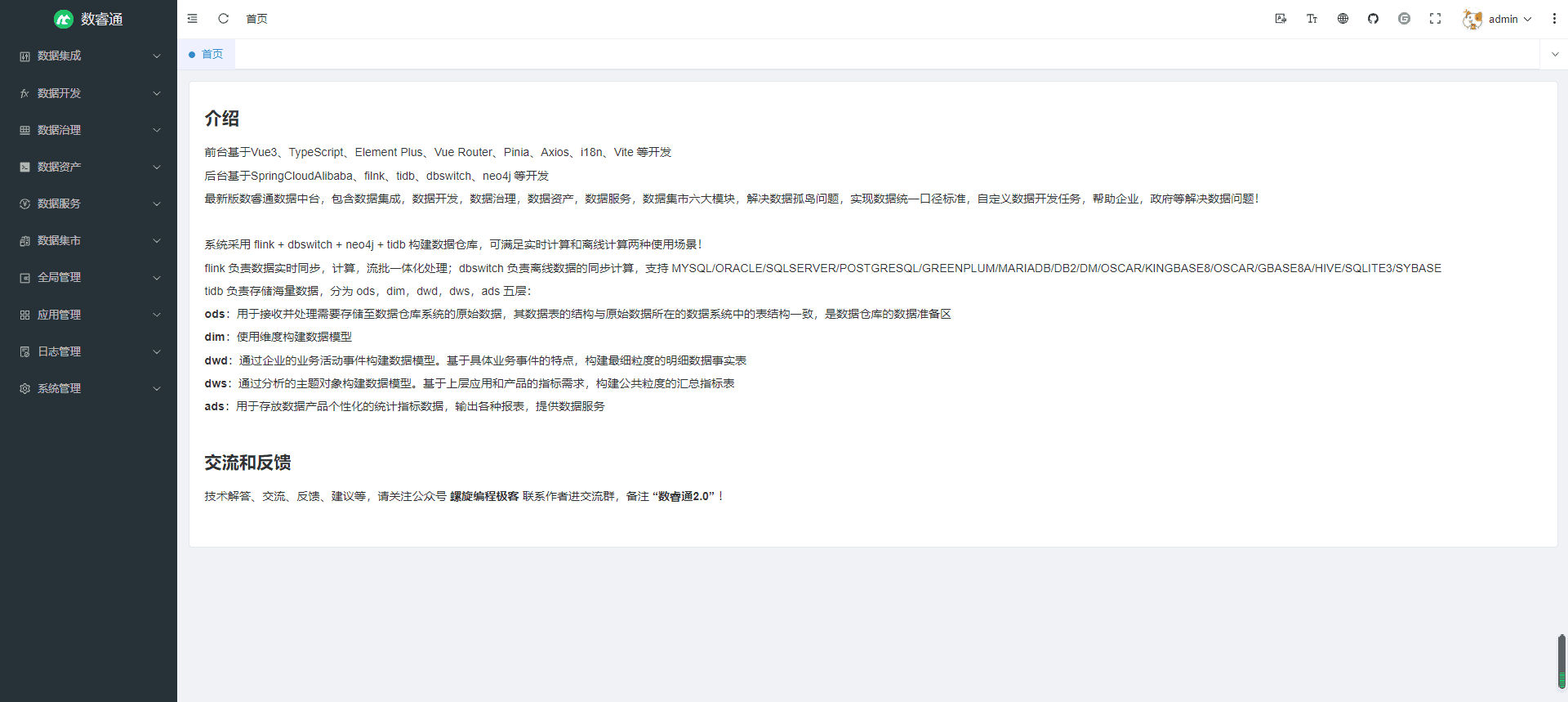Click the 数据资产 sidebar icon
This screenshot has width=1568, height=702.
tap(24, 167)
